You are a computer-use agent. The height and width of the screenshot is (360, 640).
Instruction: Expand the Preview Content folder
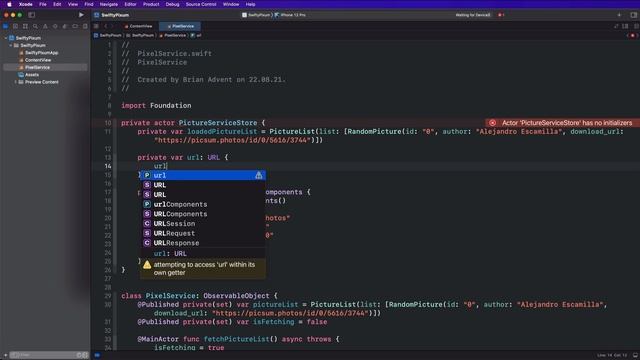click(x=16, y=82)
